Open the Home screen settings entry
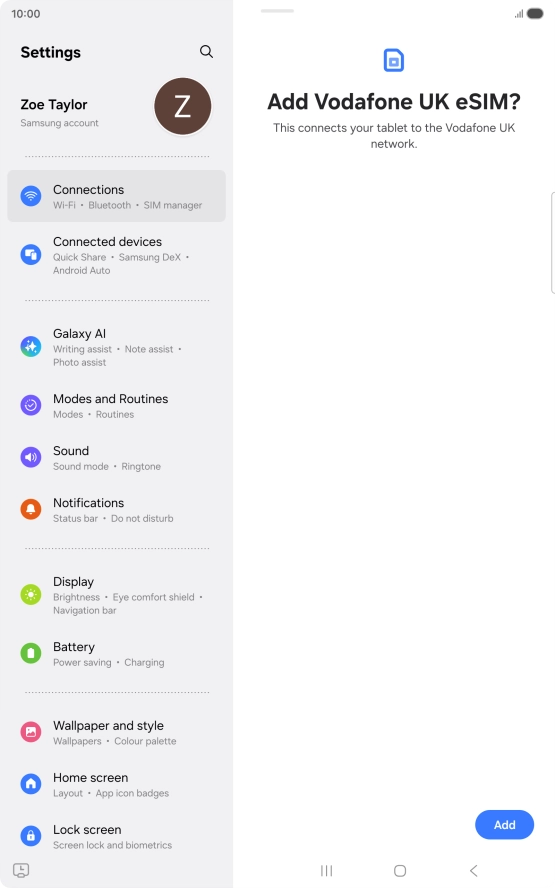The image size is (555, 888). (116, 784)
